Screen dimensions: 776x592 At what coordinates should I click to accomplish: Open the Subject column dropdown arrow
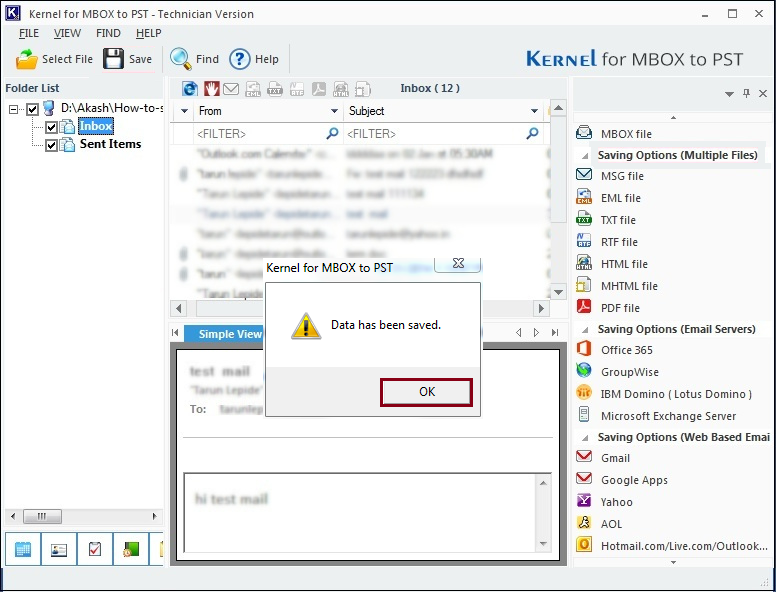click(x=534, y=111)
